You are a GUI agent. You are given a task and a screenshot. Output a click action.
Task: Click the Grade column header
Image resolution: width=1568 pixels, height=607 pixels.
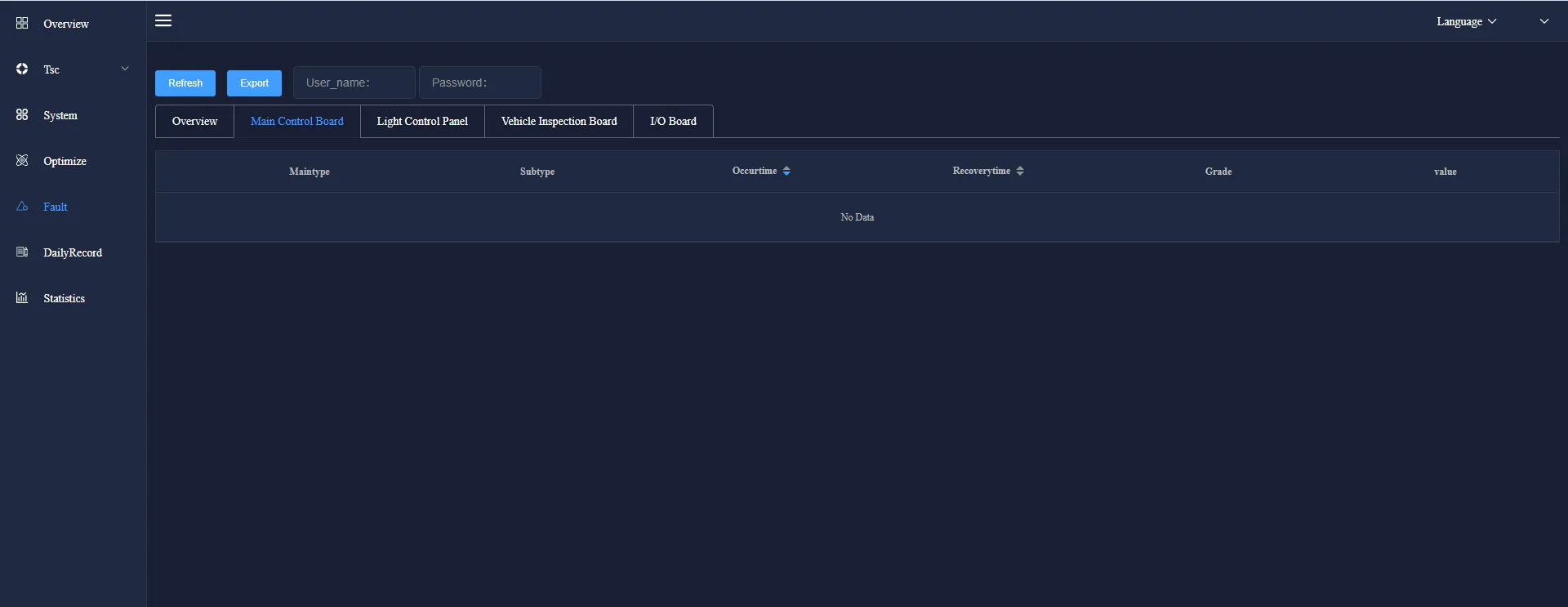coord(1218,172)
